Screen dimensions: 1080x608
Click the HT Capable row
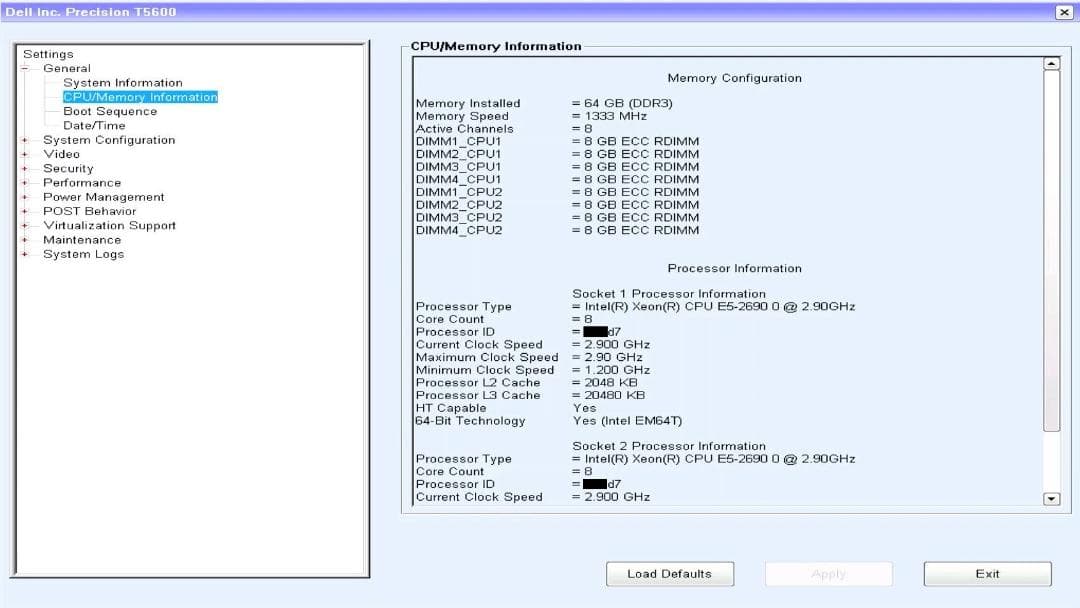coord(506,408)
